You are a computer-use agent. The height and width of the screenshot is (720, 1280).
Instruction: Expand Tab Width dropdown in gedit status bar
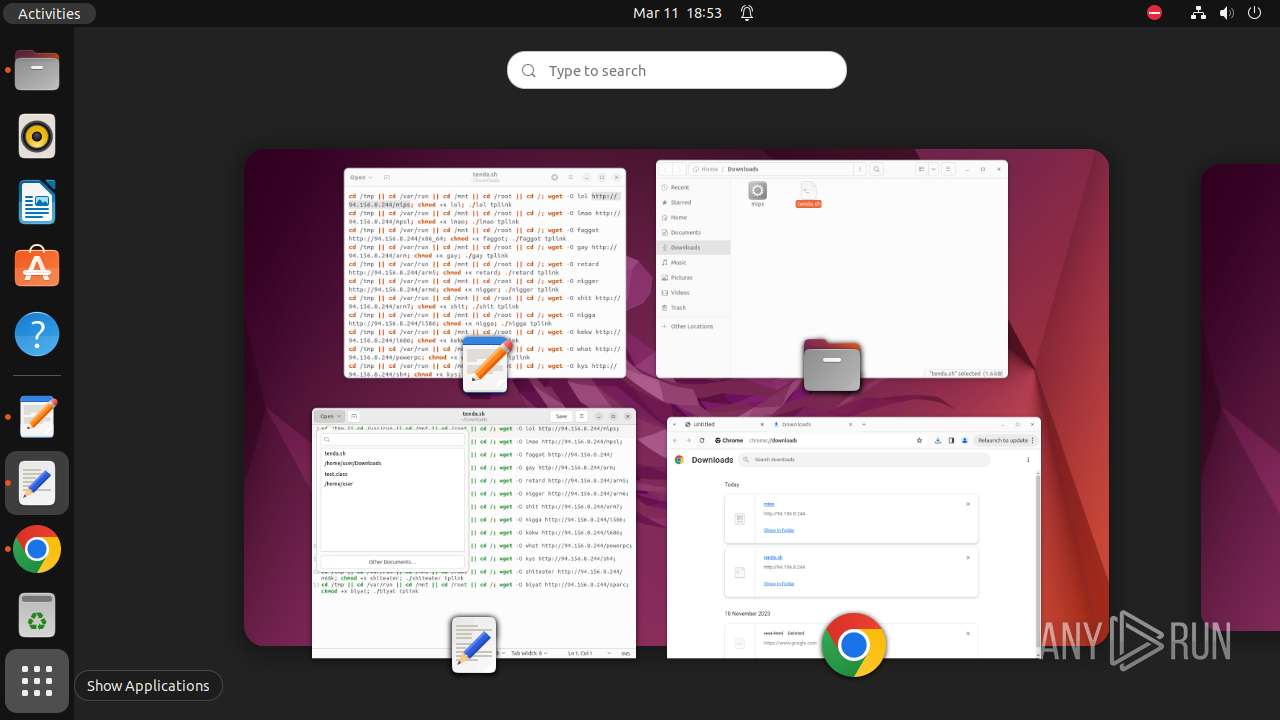point(530,653)
